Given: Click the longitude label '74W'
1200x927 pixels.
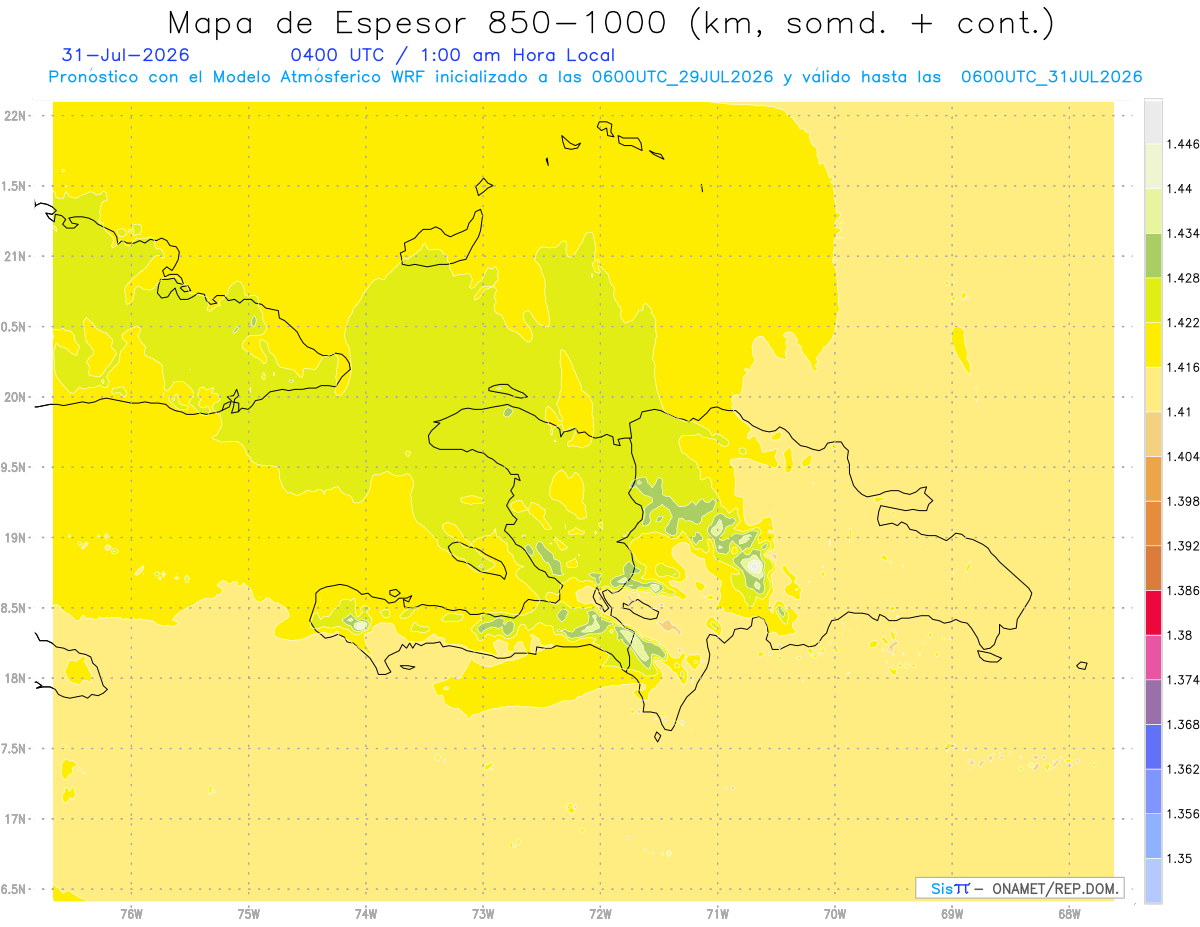Looking at the screenshot, I should 366,913.
